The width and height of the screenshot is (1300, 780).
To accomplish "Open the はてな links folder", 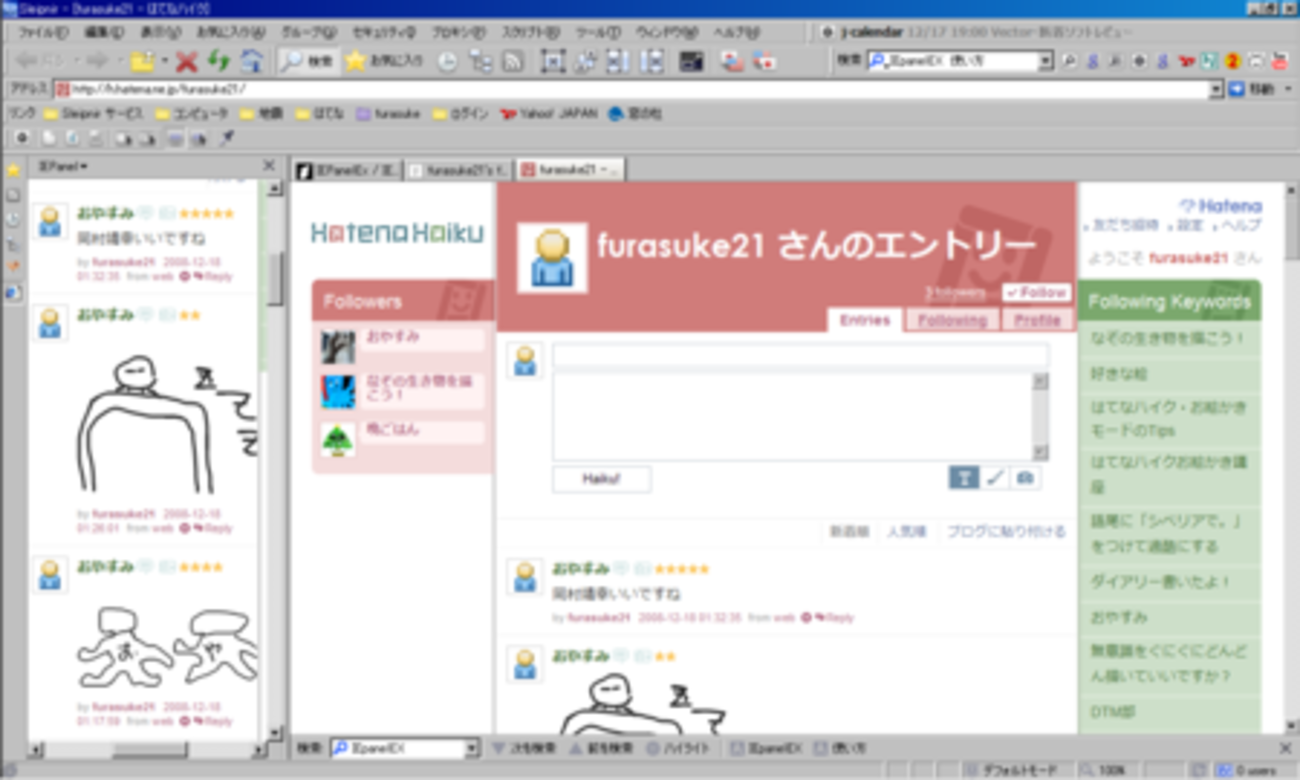I will click(320, 114).
